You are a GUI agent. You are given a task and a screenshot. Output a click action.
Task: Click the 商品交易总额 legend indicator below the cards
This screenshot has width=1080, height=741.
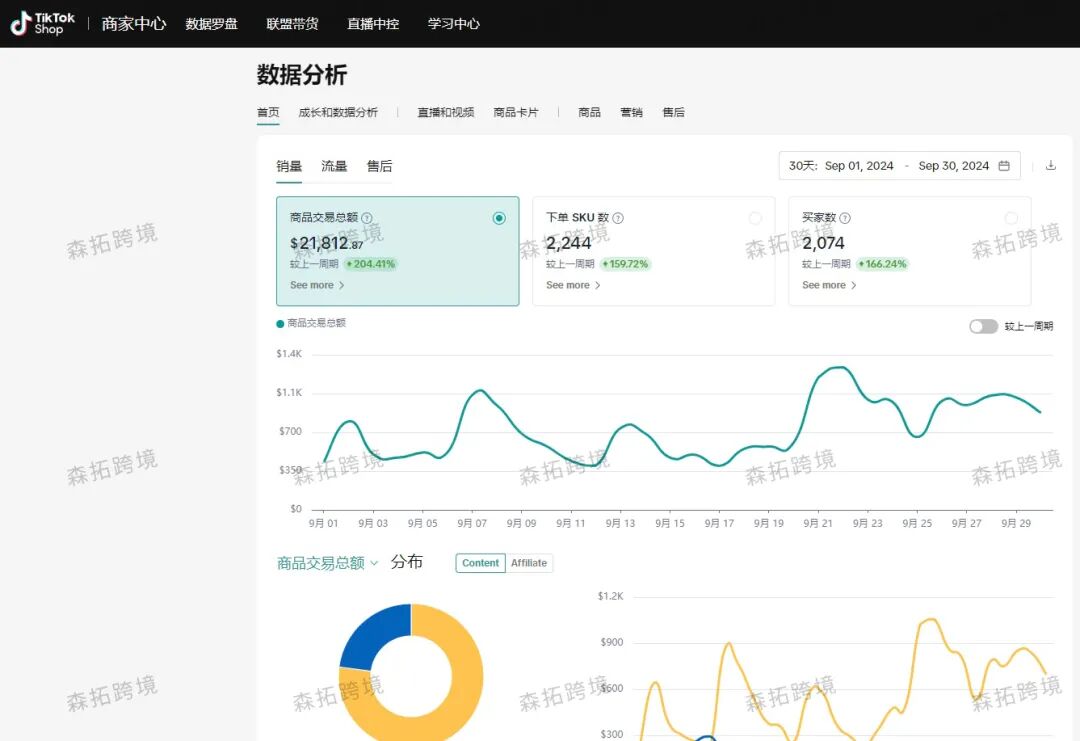click(281, 323)
